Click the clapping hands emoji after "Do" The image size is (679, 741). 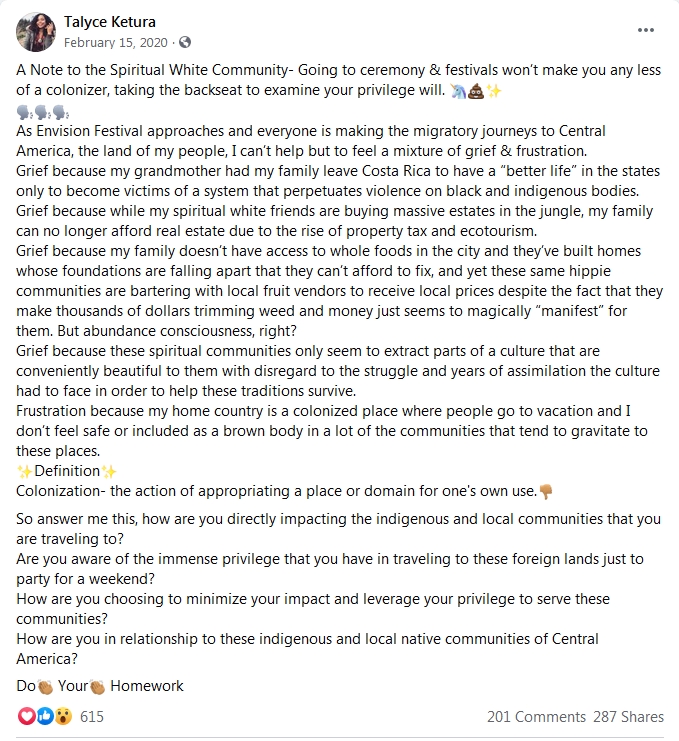(x=45, y=687)
